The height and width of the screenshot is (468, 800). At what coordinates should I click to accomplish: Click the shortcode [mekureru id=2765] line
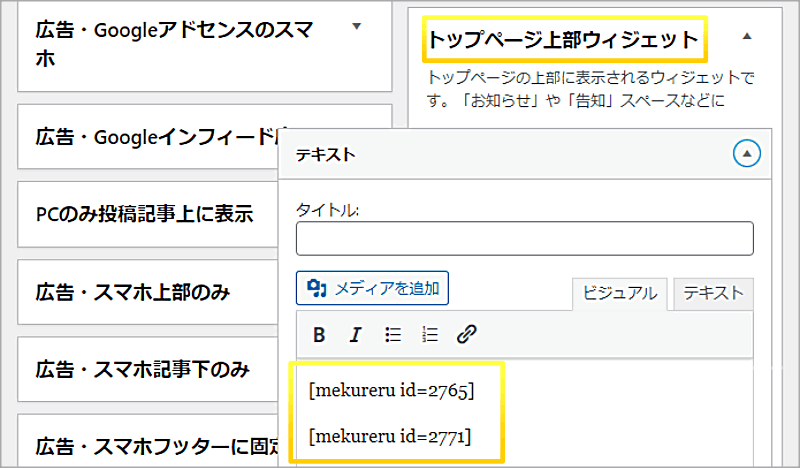tap(391, 391)
